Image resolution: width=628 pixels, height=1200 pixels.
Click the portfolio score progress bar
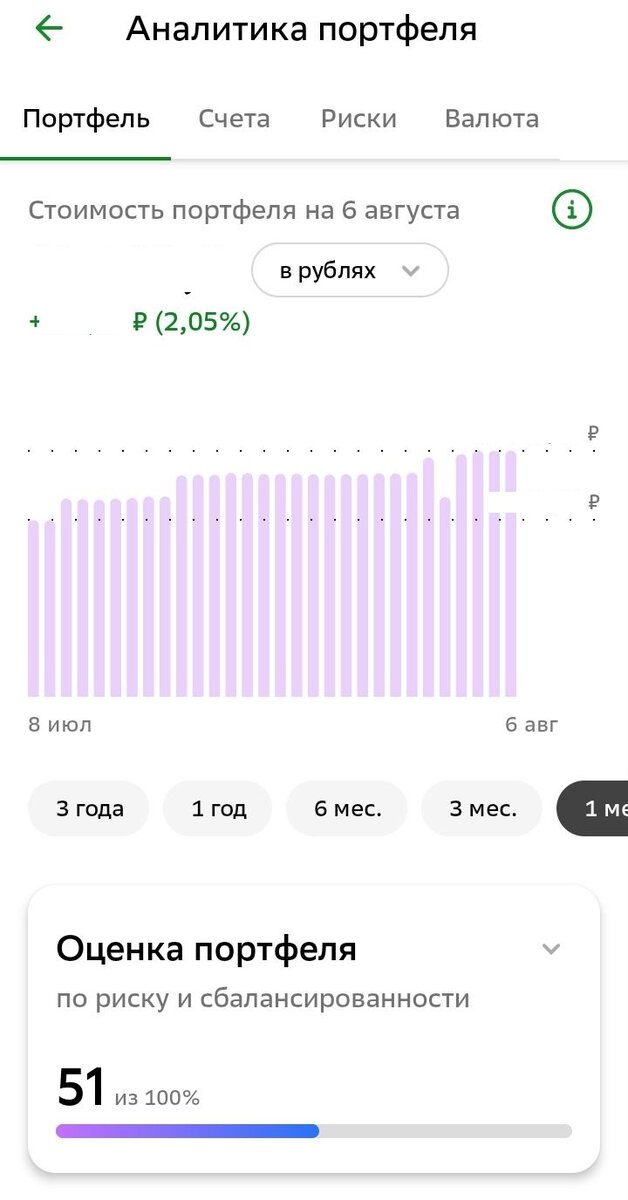coord(314,1131)
